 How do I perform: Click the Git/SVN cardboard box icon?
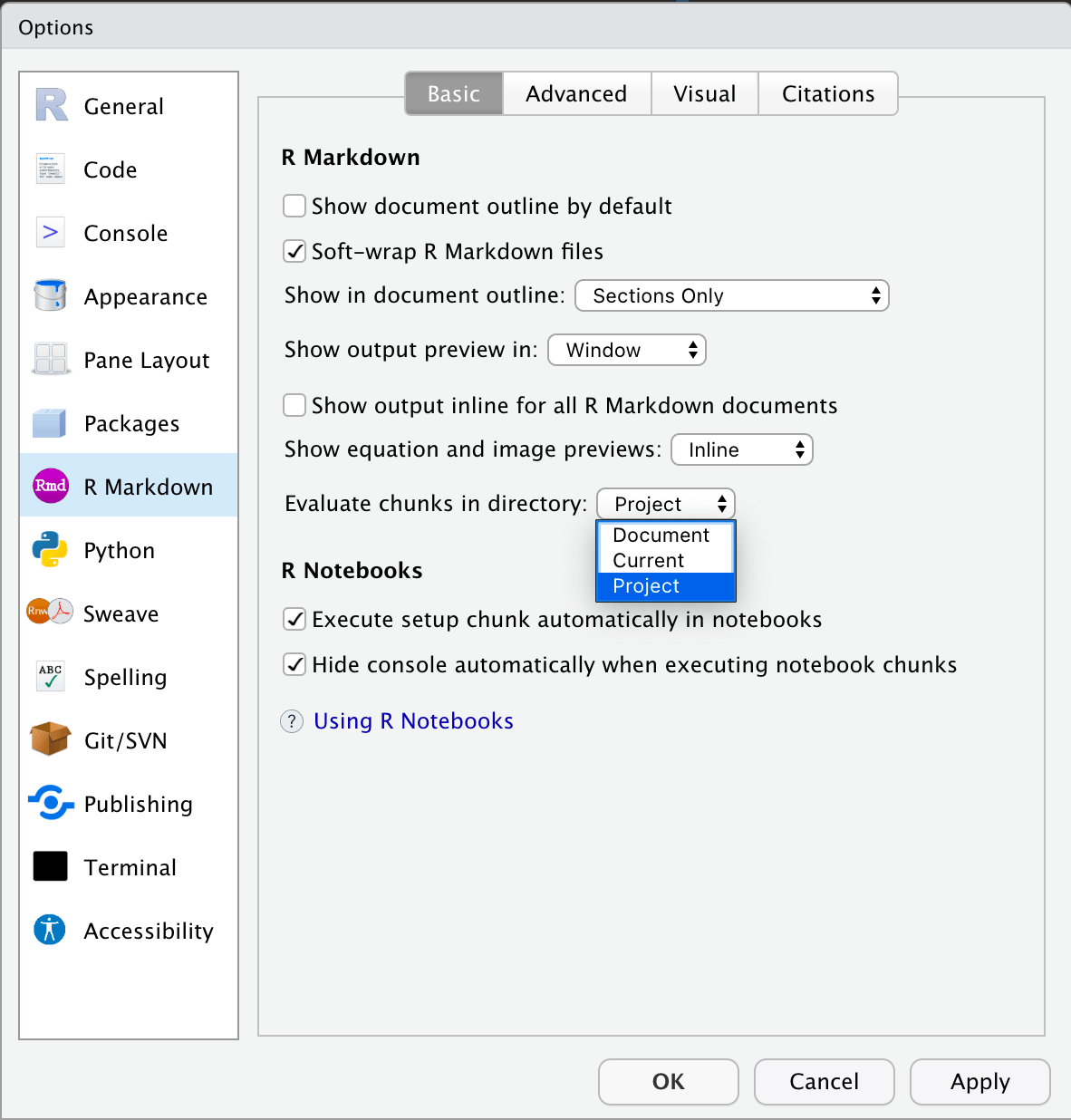coord(50,739)
